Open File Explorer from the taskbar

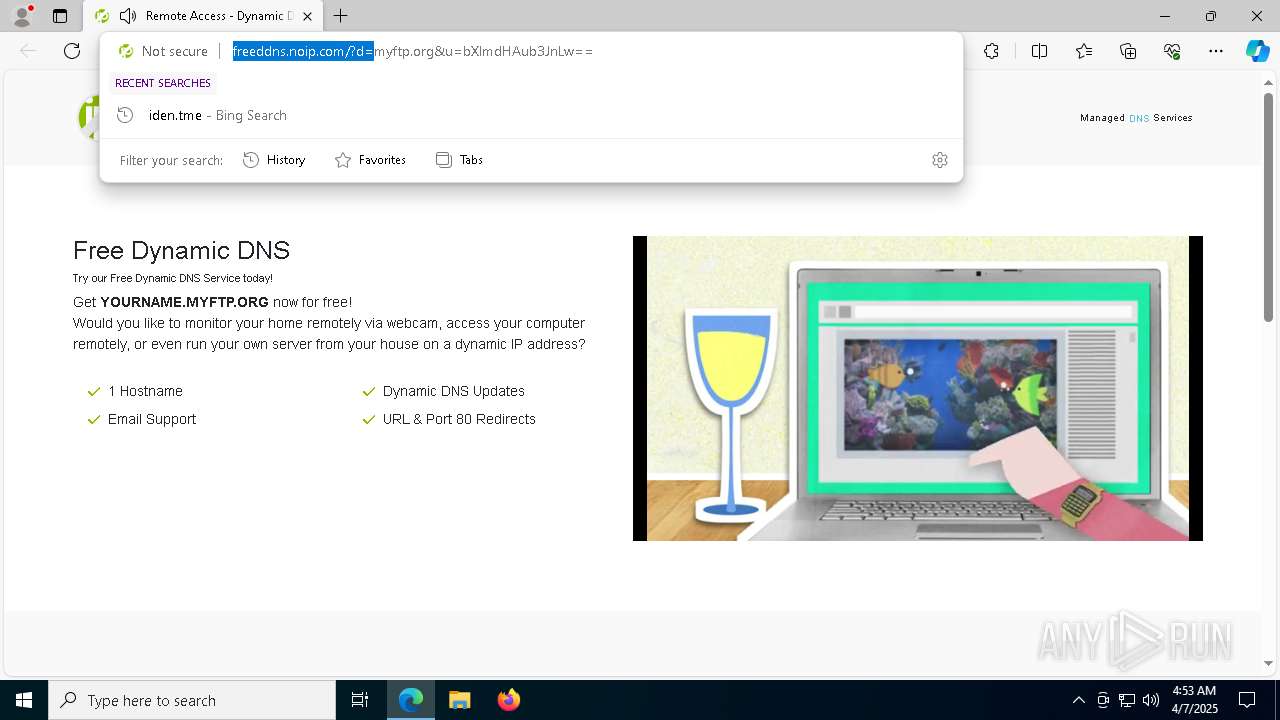tap(460, 700)
